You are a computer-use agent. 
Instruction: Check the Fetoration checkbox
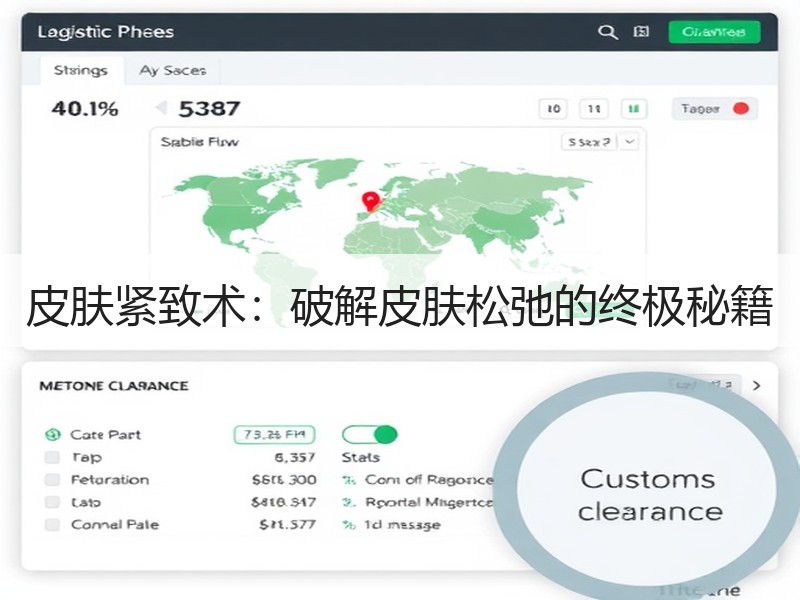coord(52,480)
